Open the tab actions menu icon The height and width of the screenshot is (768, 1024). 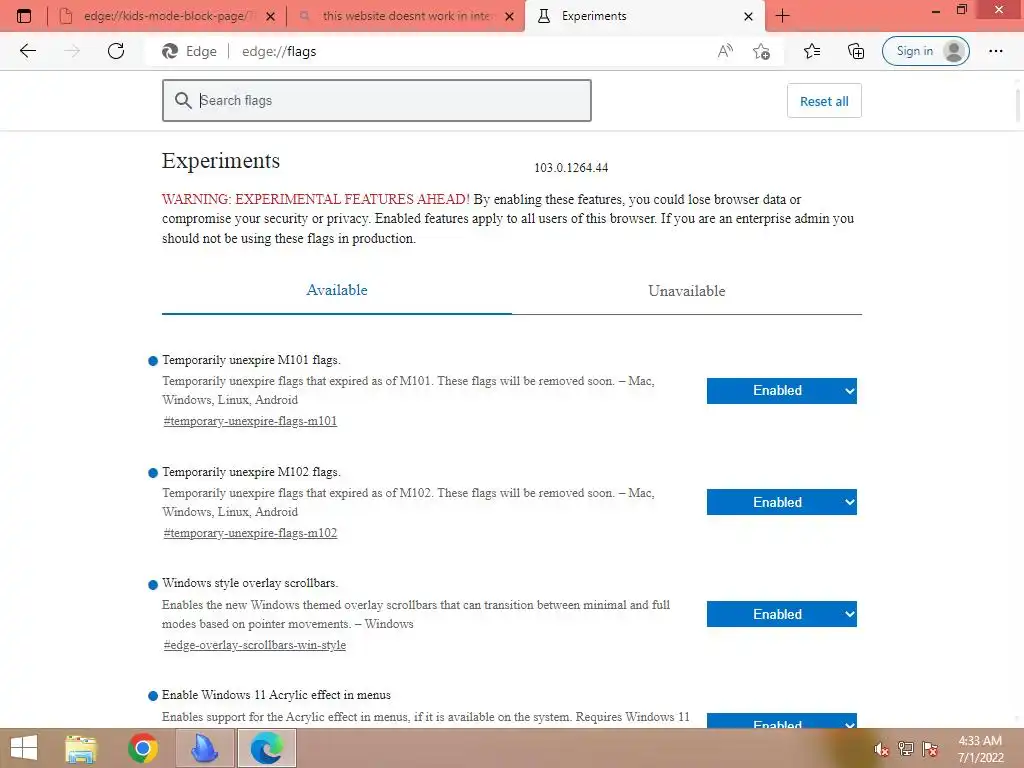click(x=24, y=16)
